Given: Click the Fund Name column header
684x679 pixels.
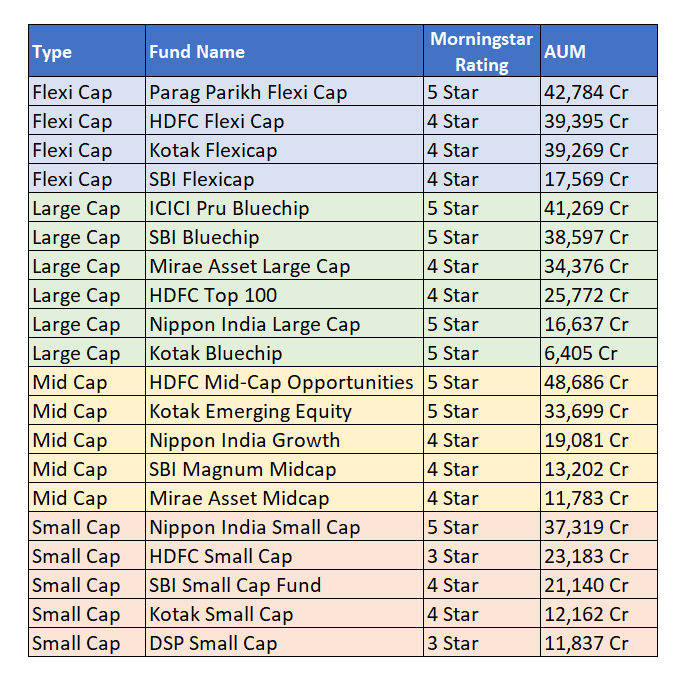Looking at the screenshot, I should tap(197, 52).
